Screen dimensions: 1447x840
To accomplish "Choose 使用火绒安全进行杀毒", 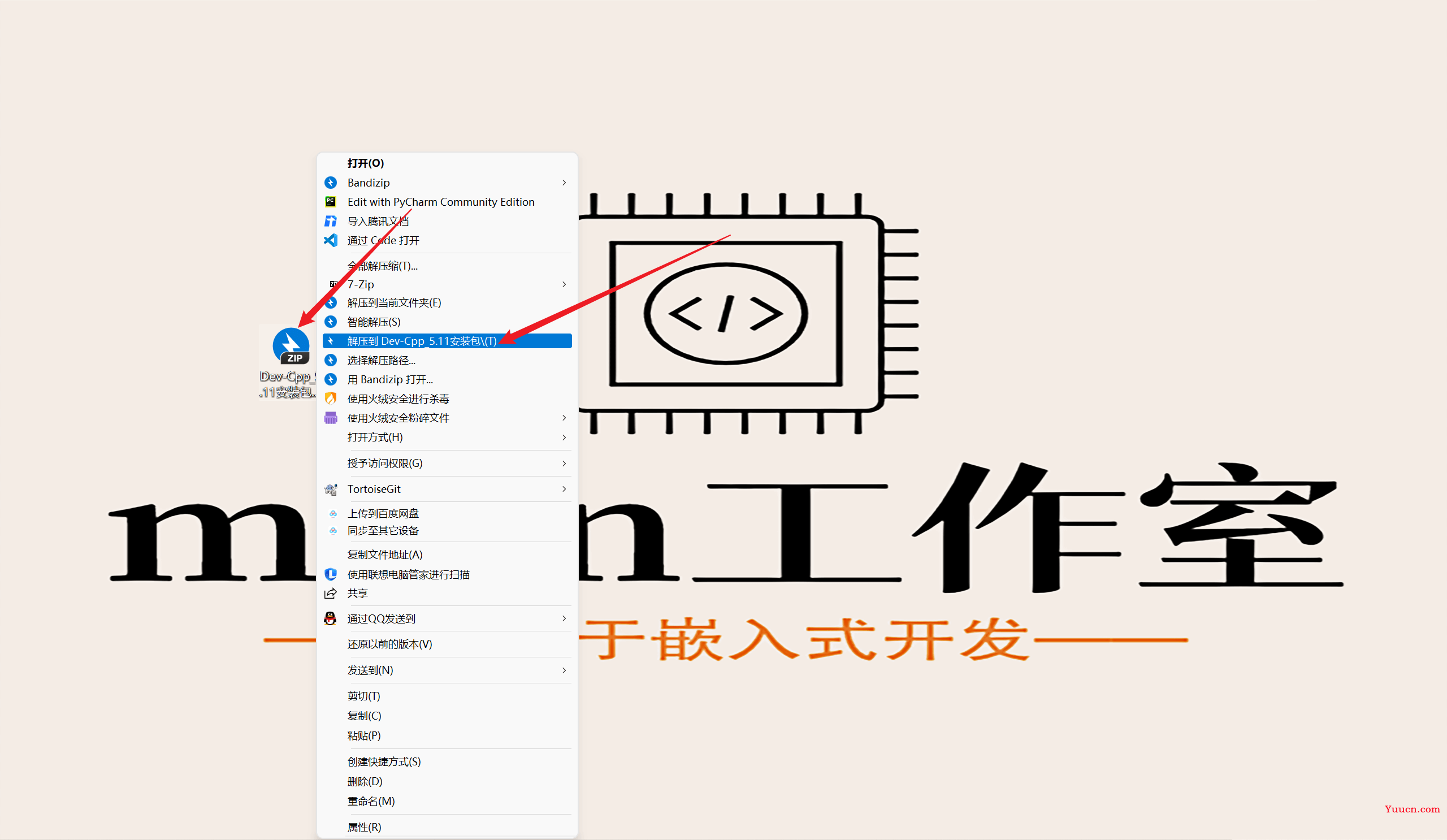I will [447, 399].
